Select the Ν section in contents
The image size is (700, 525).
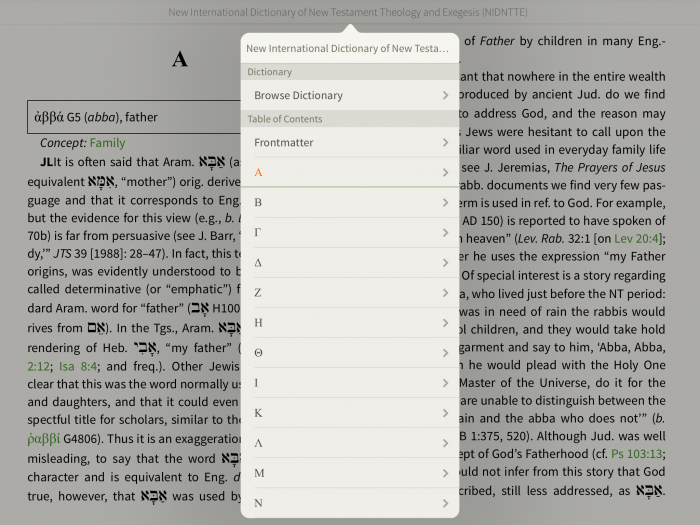(350, 503)
